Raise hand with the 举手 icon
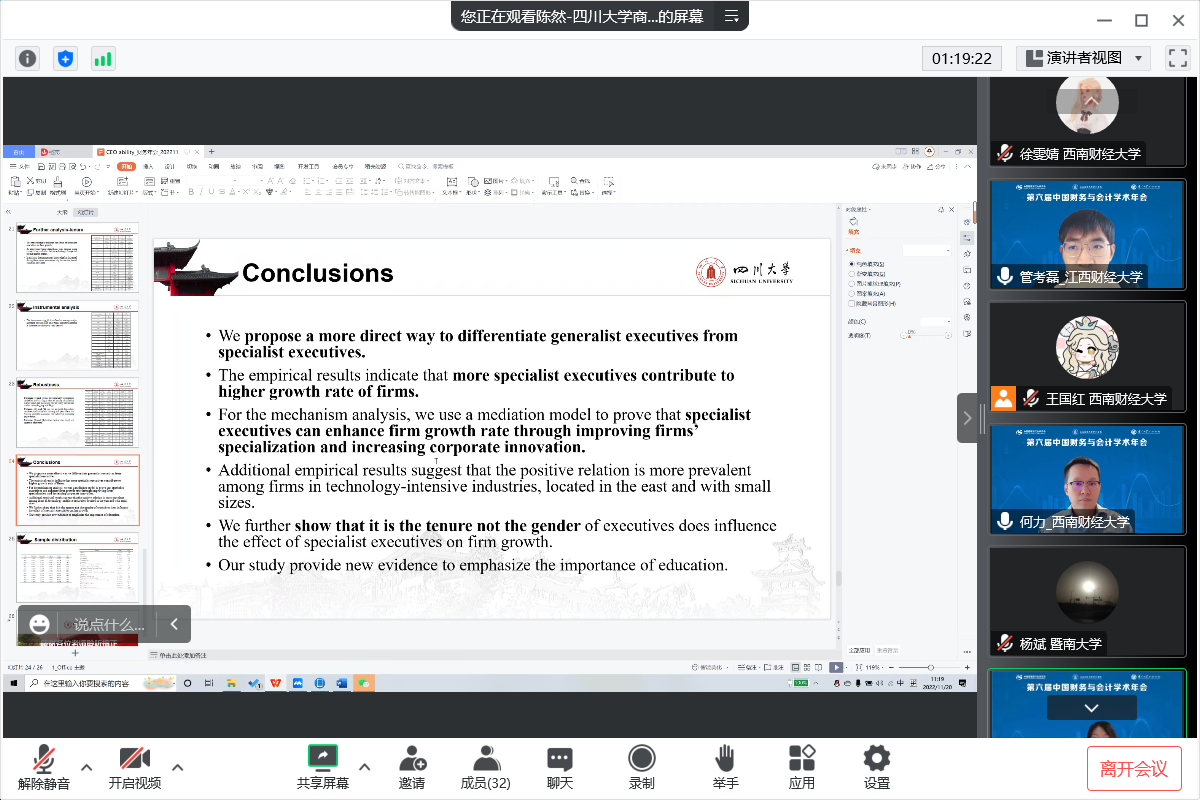The image size is (1200, 800). 725,767
